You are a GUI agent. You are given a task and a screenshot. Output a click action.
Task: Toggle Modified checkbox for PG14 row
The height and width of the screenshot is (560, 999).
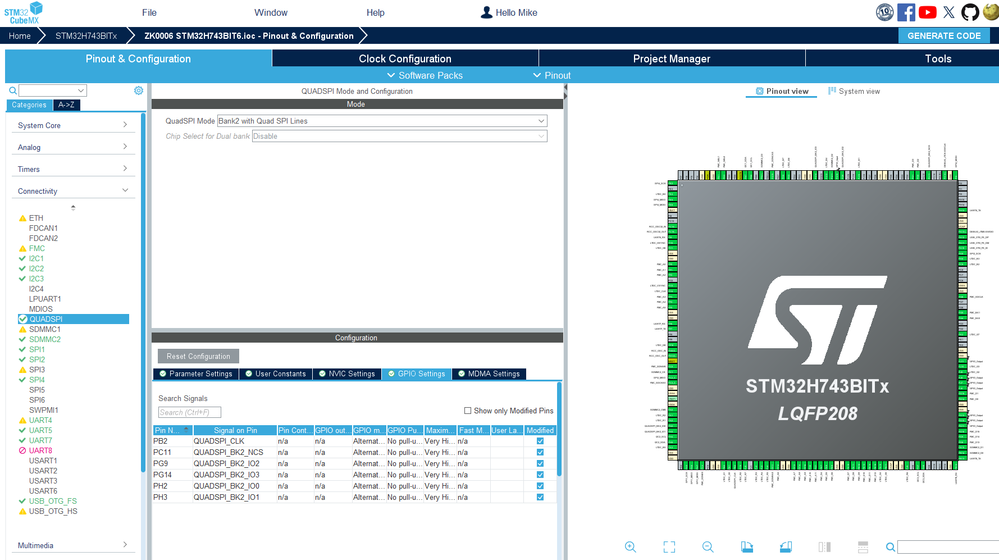[540, 475]
